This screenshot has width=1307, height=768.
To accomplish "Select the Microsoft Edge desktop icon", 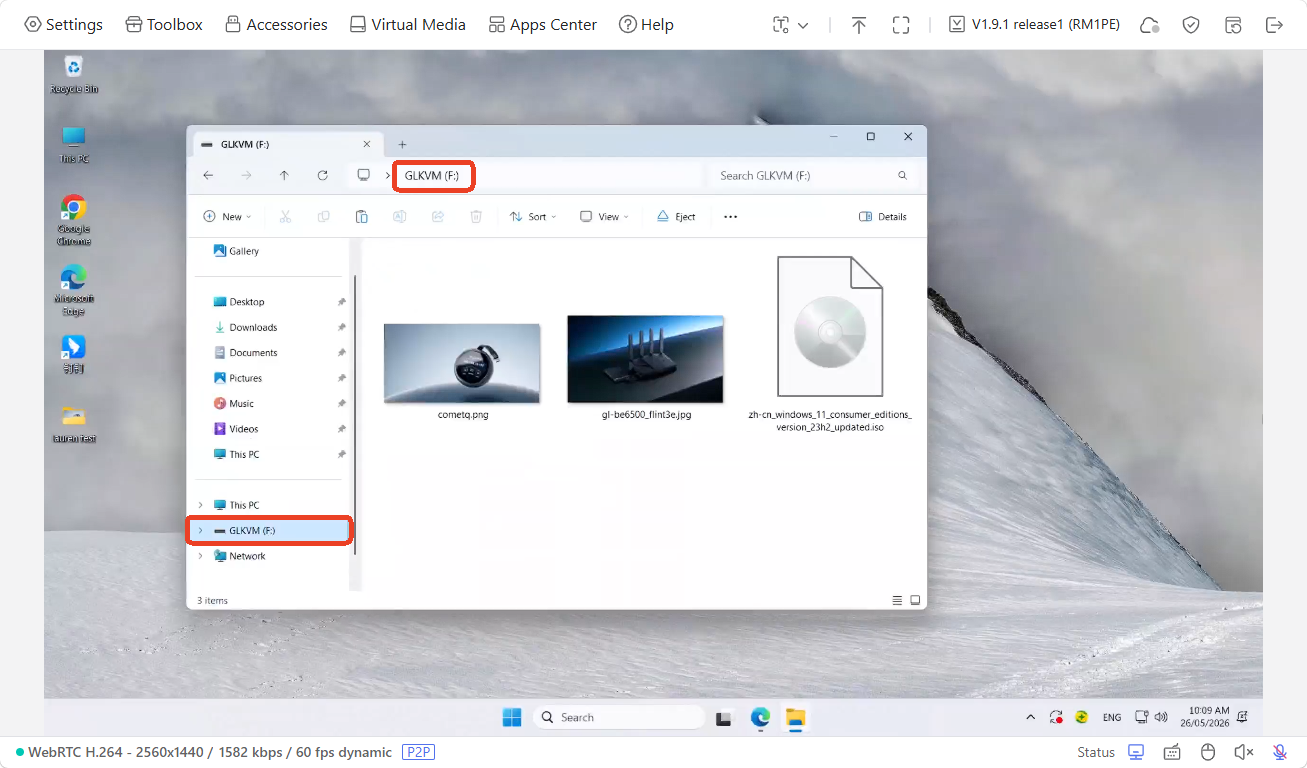I will [x=74, y=290].
